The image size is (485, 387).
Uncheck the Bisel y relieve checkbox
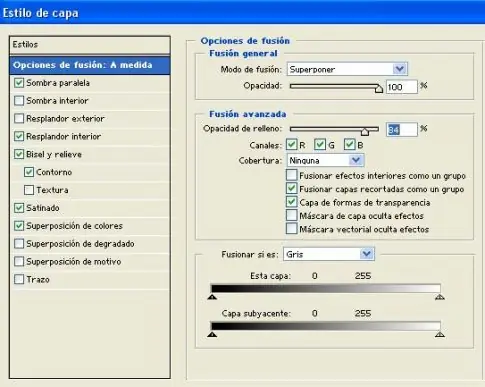(19, 154)
